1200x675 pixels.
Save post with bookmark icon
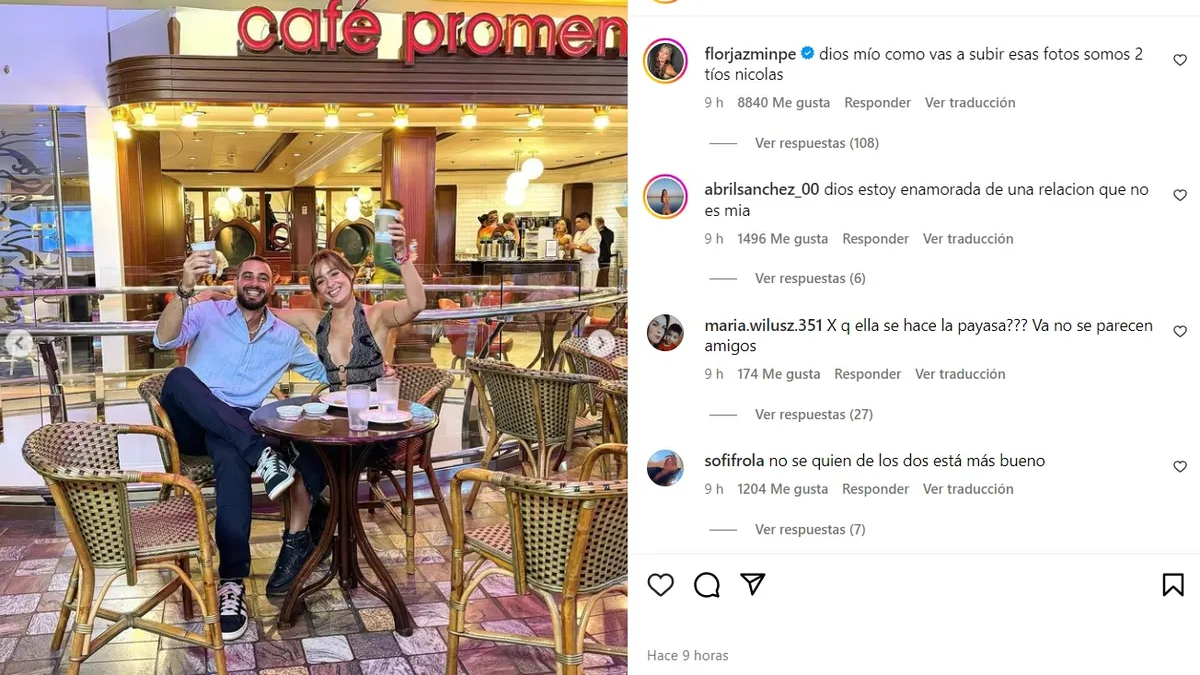tap(1173, 585)
